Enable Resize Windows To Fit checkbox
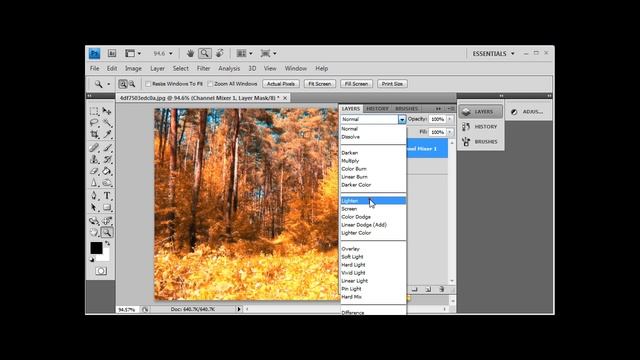The width and height of the screenshot is (640, 360). click(x=148, y=84)
